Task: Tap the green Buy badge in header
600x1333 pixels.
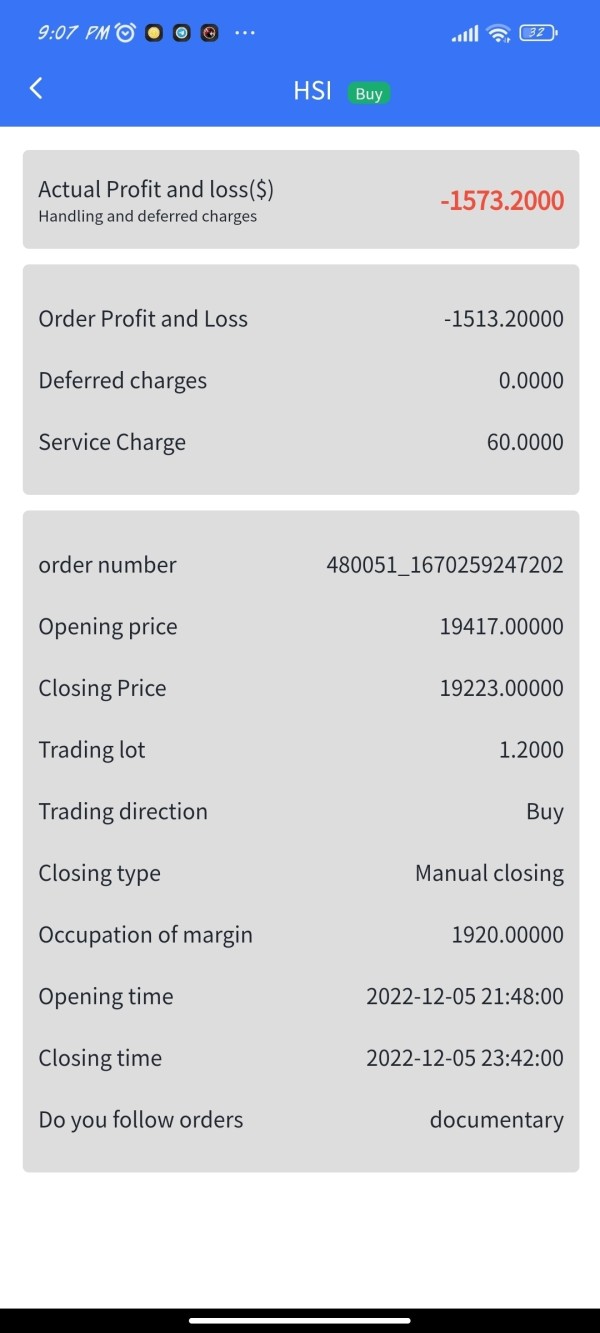Action: click(369, 94)
